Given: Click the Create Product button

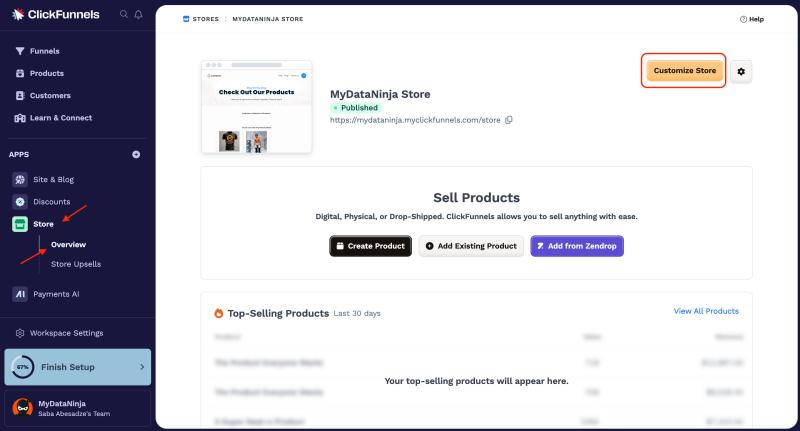Looking at the screenshot, I should tap(370, 246).
